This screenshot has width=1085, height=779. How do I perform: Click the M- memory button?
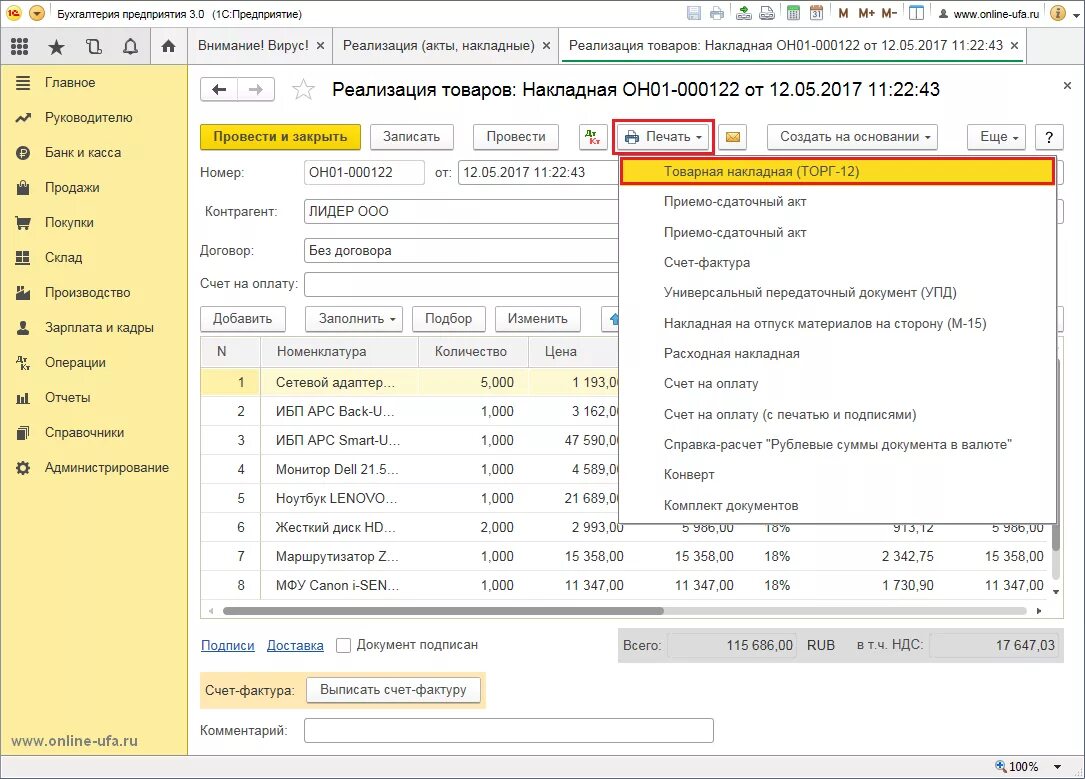(889, 13)
